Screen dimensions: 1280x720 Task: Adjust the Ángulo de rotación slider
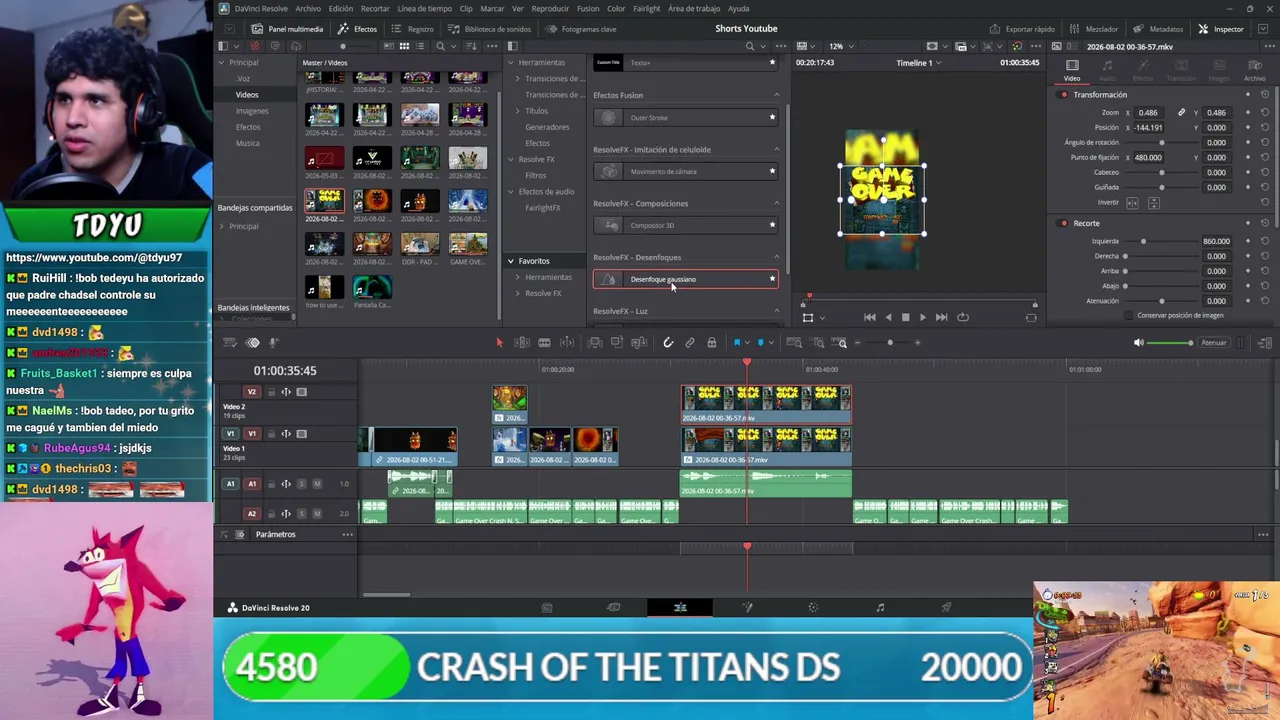1161,143
